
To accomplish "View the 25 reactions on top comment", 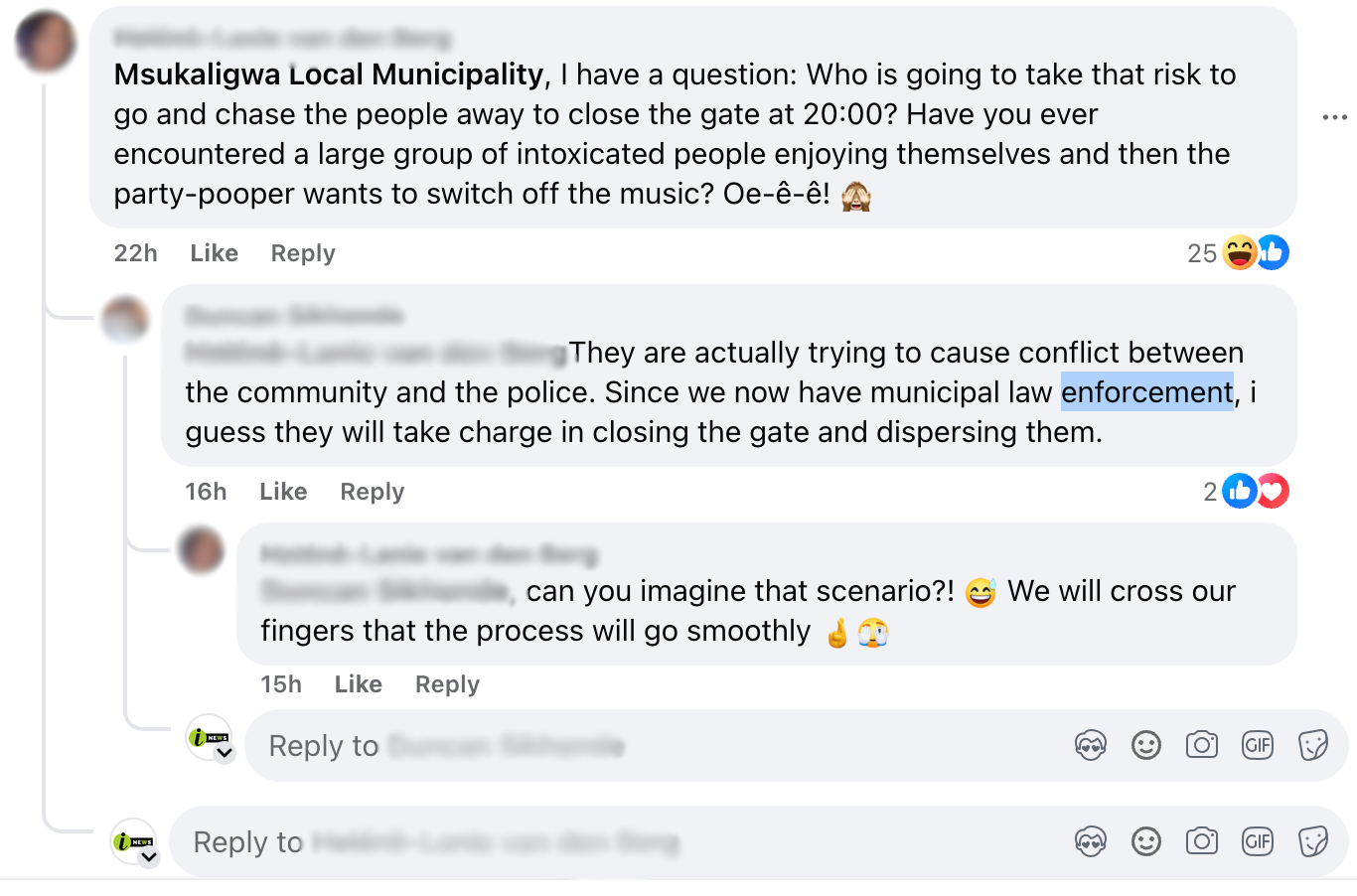I will (x=1237, y=253).
